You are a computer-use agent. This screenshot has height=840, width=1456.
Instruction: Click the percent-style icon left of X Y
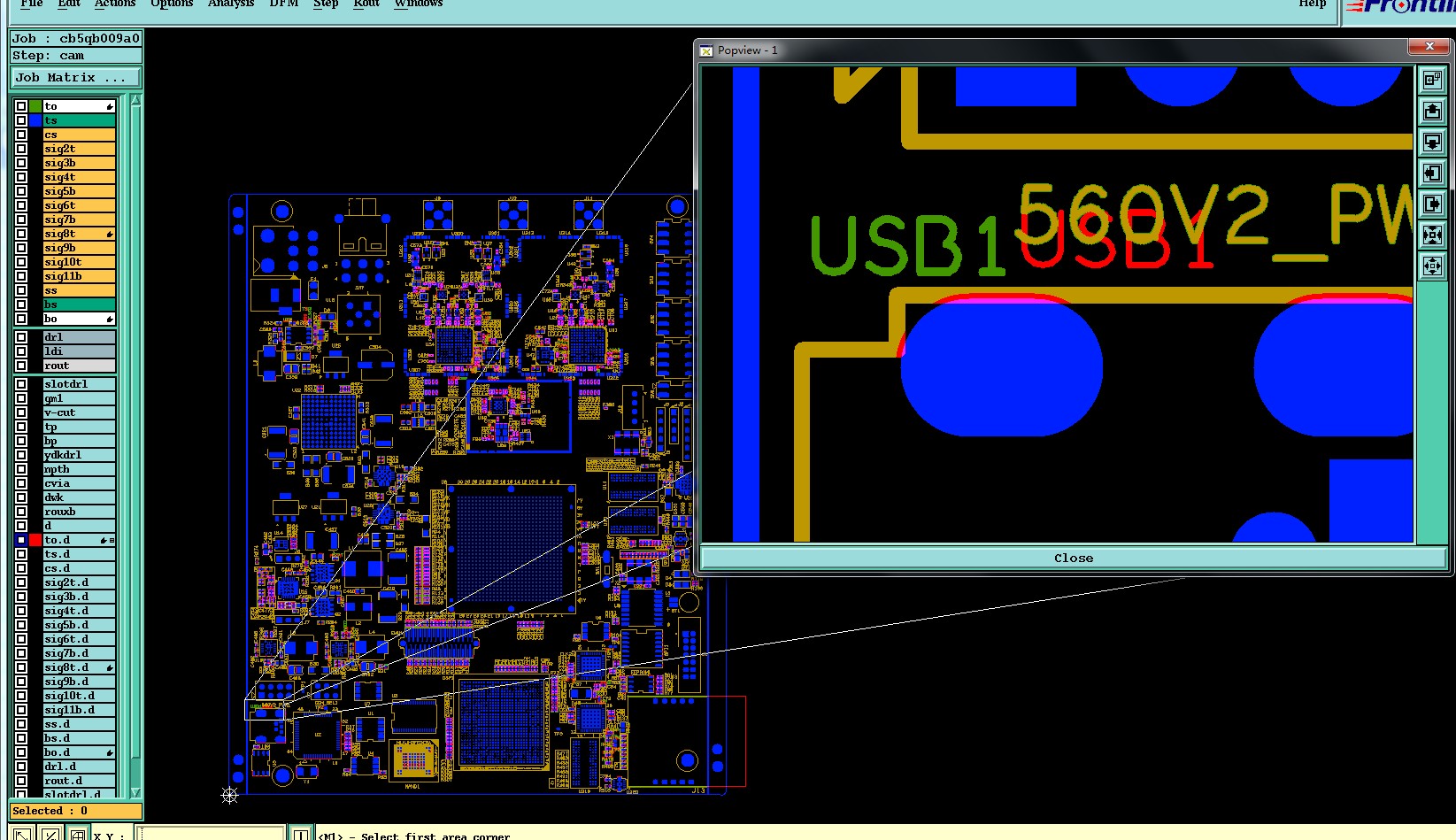[x=50, y=834]
